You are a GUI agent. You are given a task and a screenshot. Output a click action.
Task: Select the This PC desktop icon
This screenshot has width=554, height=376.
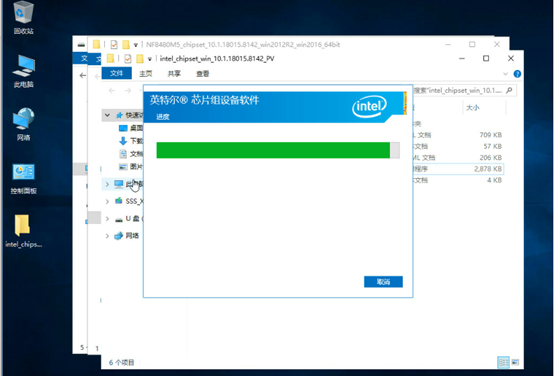23,71
